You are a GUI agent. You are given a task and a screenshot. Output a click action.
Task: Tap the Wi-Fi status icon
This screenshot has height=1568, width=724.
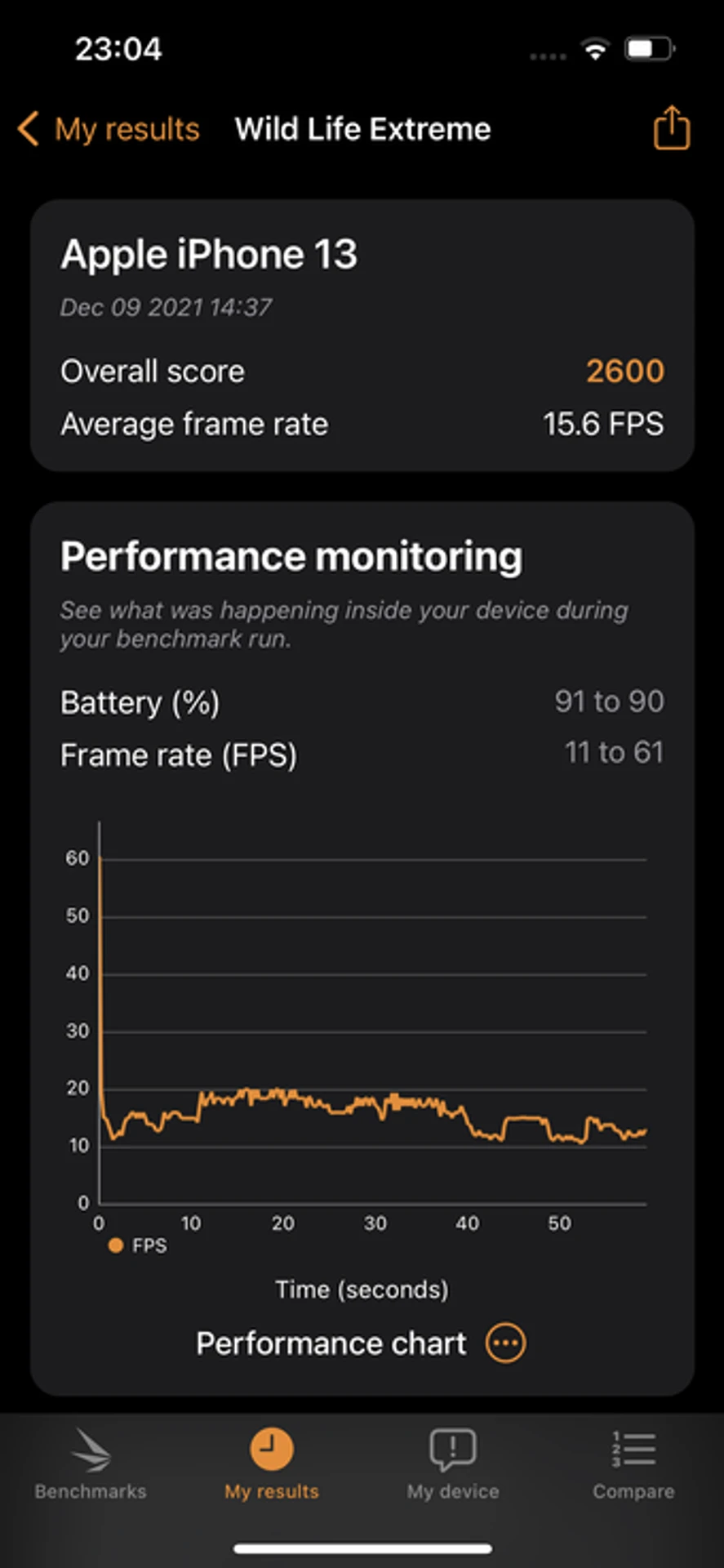tap(596, 50)
